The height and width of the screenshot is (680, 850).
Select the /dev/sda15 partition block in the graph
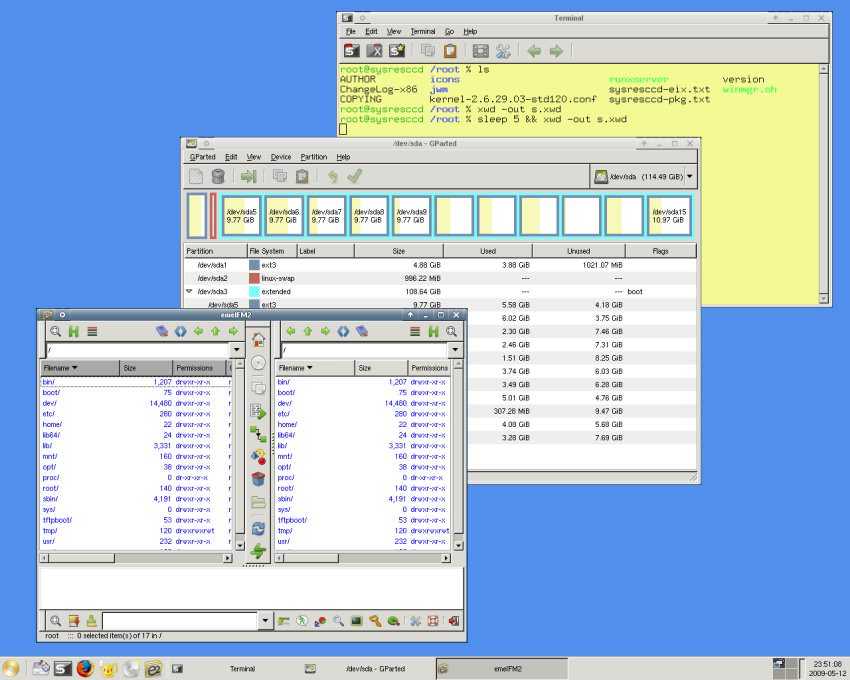click(x=669, y=216)
